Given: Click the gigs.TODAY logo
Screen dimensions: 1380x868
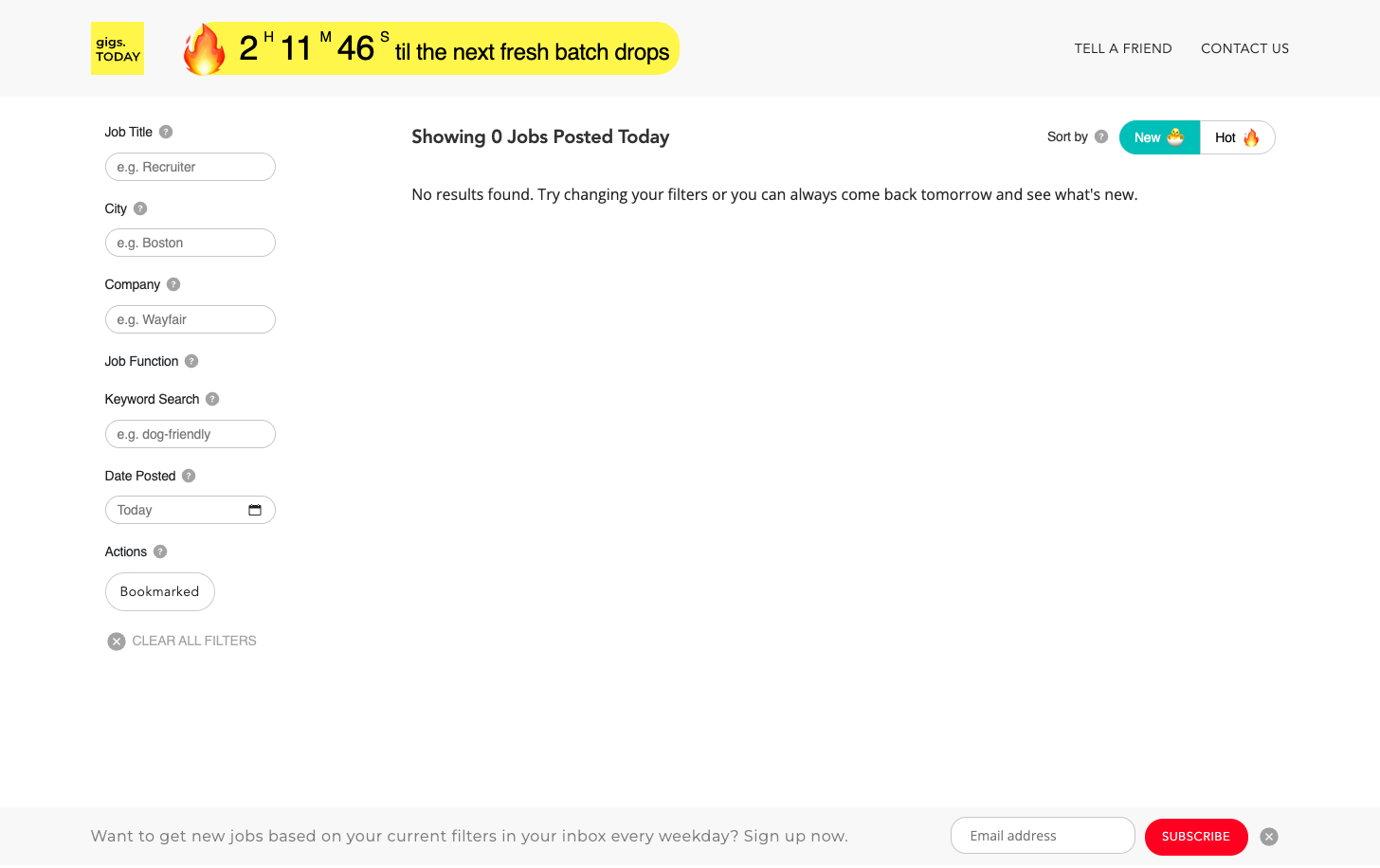Looking at the screenshot, I should click(x=118, y=48).
